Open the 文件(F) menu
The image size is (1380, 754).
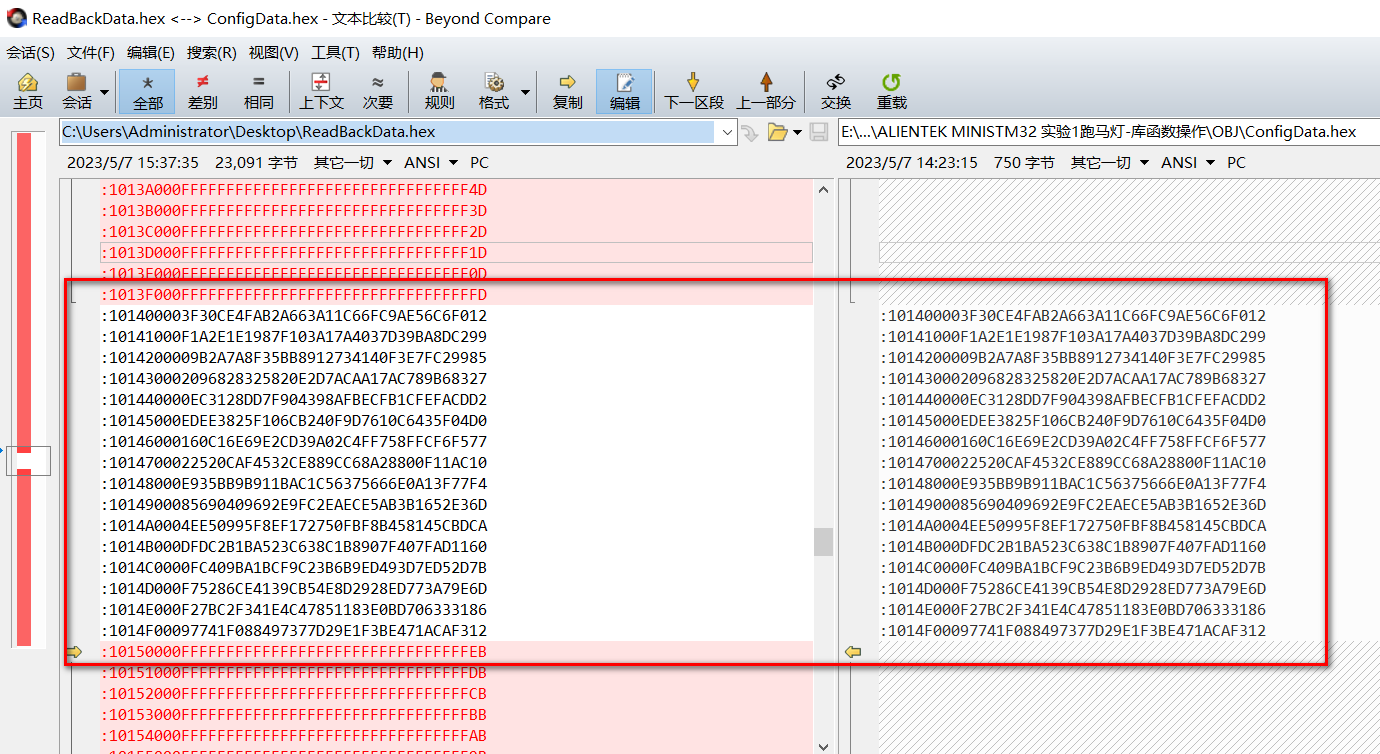coord(90,52)
